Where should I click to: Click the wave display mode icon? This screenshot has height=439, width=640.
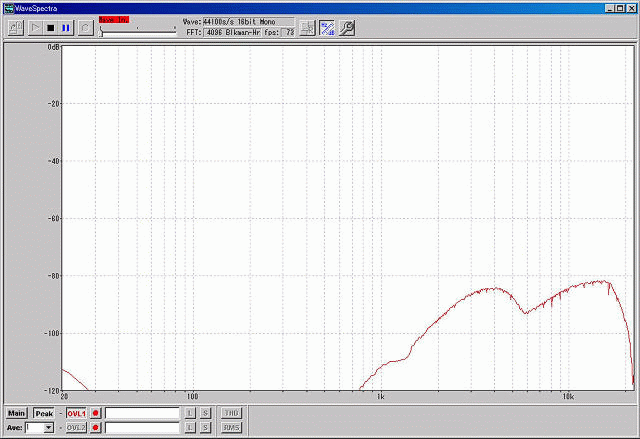click(x=308, y=28)
